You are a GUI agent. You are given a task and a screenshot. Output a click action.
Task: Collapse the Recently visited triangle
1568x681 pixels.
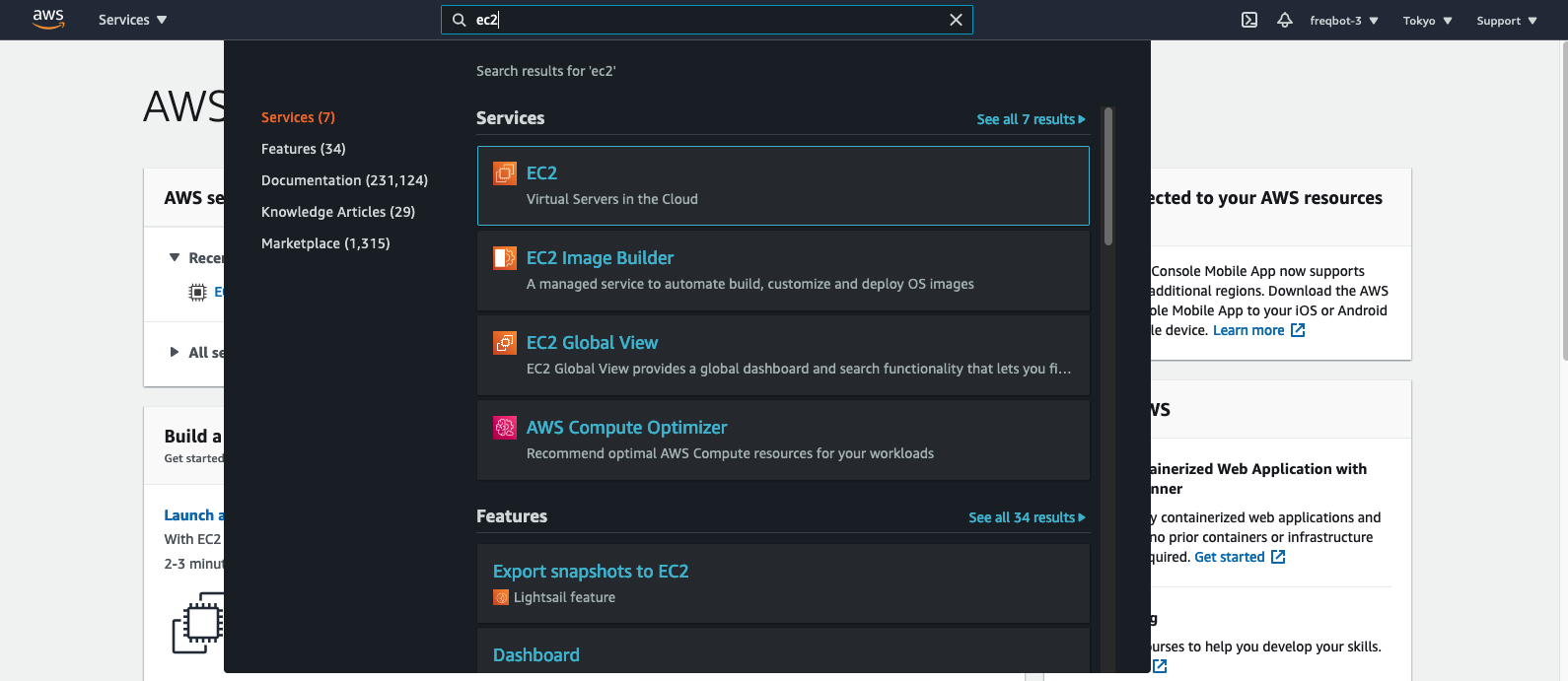click(175, 257)
